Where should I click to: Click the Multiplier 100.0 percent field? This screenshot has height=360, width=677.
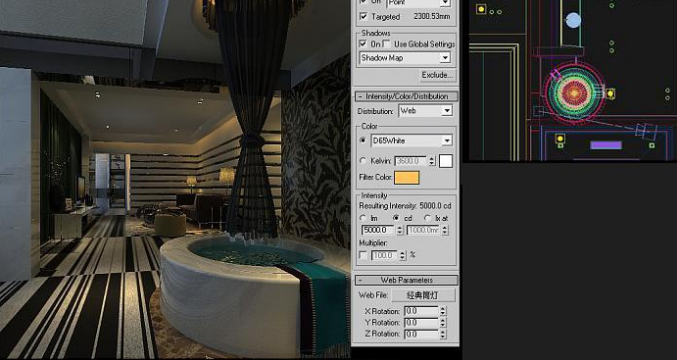coord(384,255)
